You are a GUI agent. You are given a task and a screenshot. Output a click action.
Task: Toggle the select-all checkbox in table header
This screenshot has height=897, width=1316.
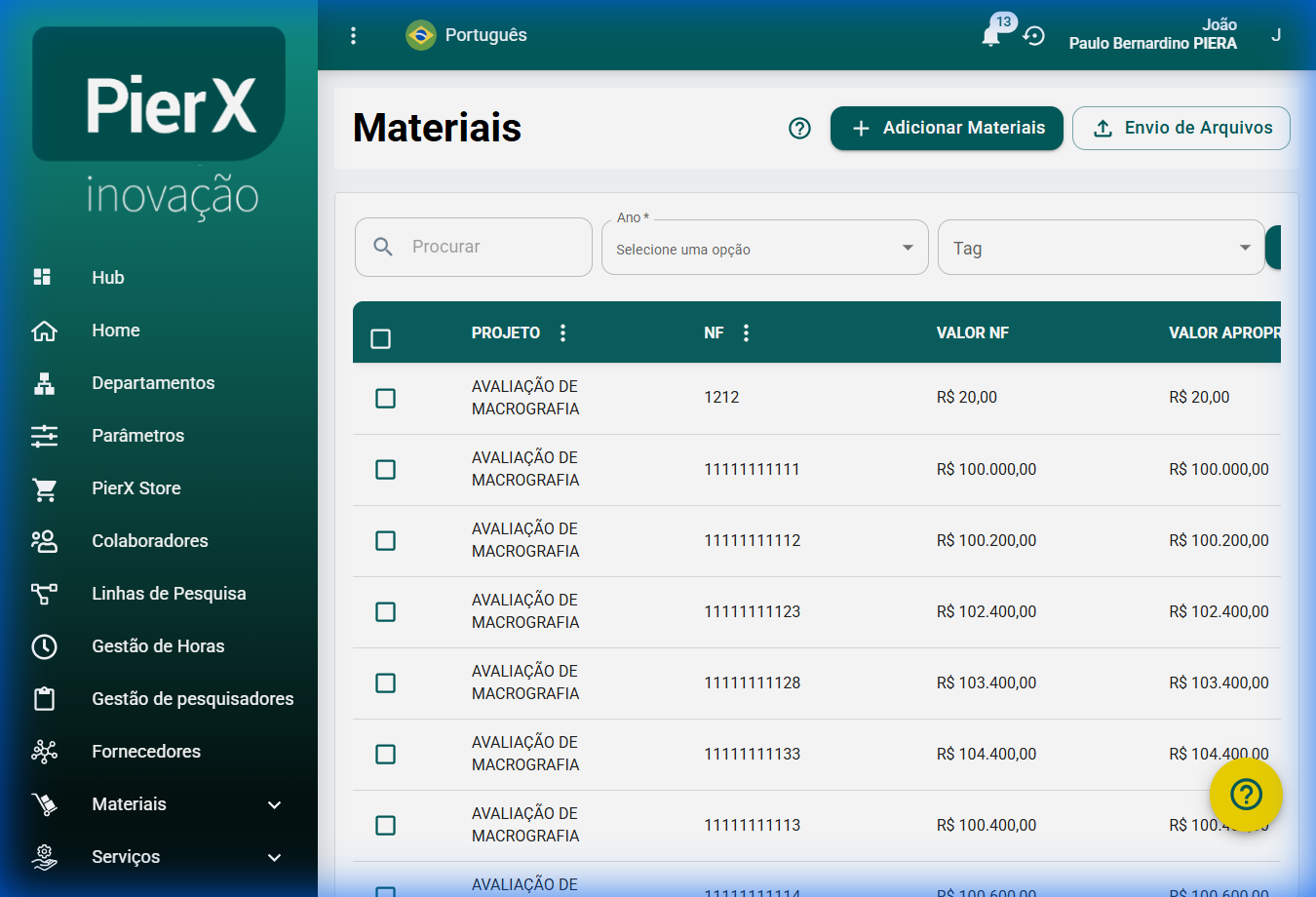click(381, 337)
